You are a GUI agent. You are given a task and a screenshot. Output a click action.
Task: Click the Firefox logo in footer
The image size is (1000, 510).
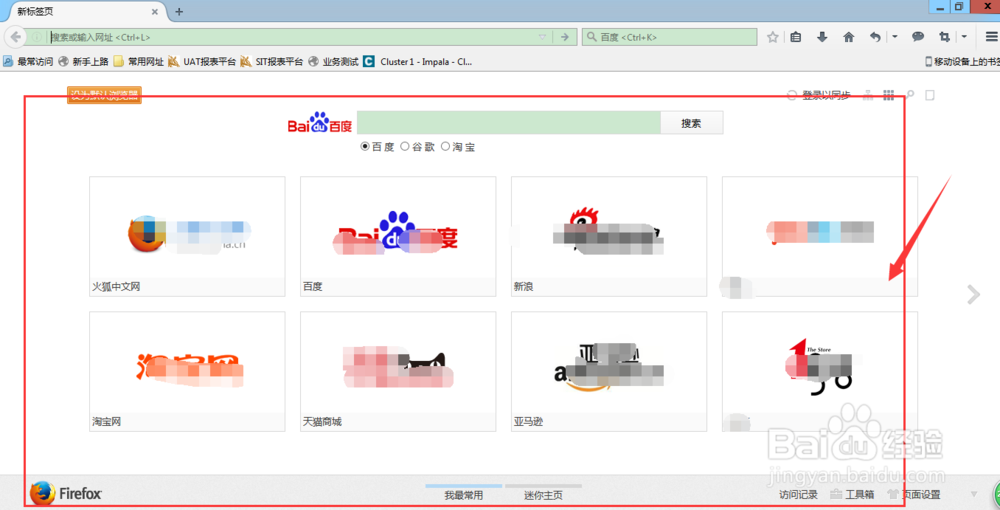pos(66,493)
